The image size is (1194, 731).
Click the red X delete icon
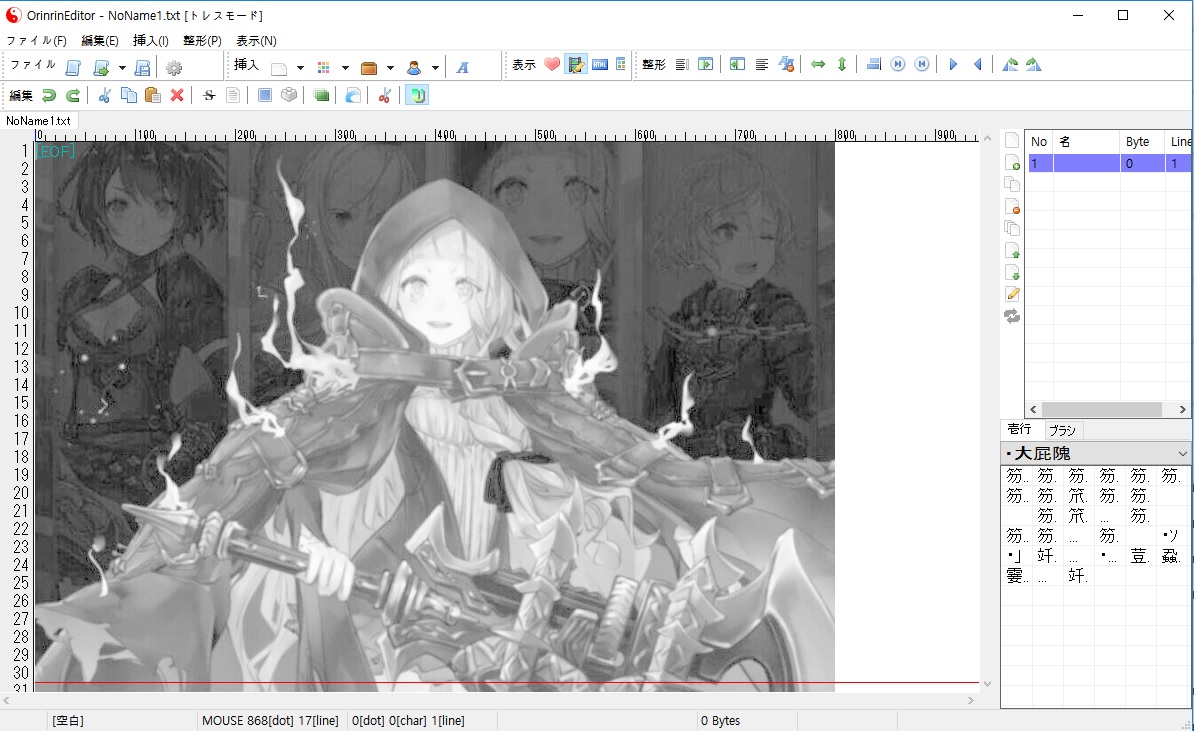click(x=177, y=95)
